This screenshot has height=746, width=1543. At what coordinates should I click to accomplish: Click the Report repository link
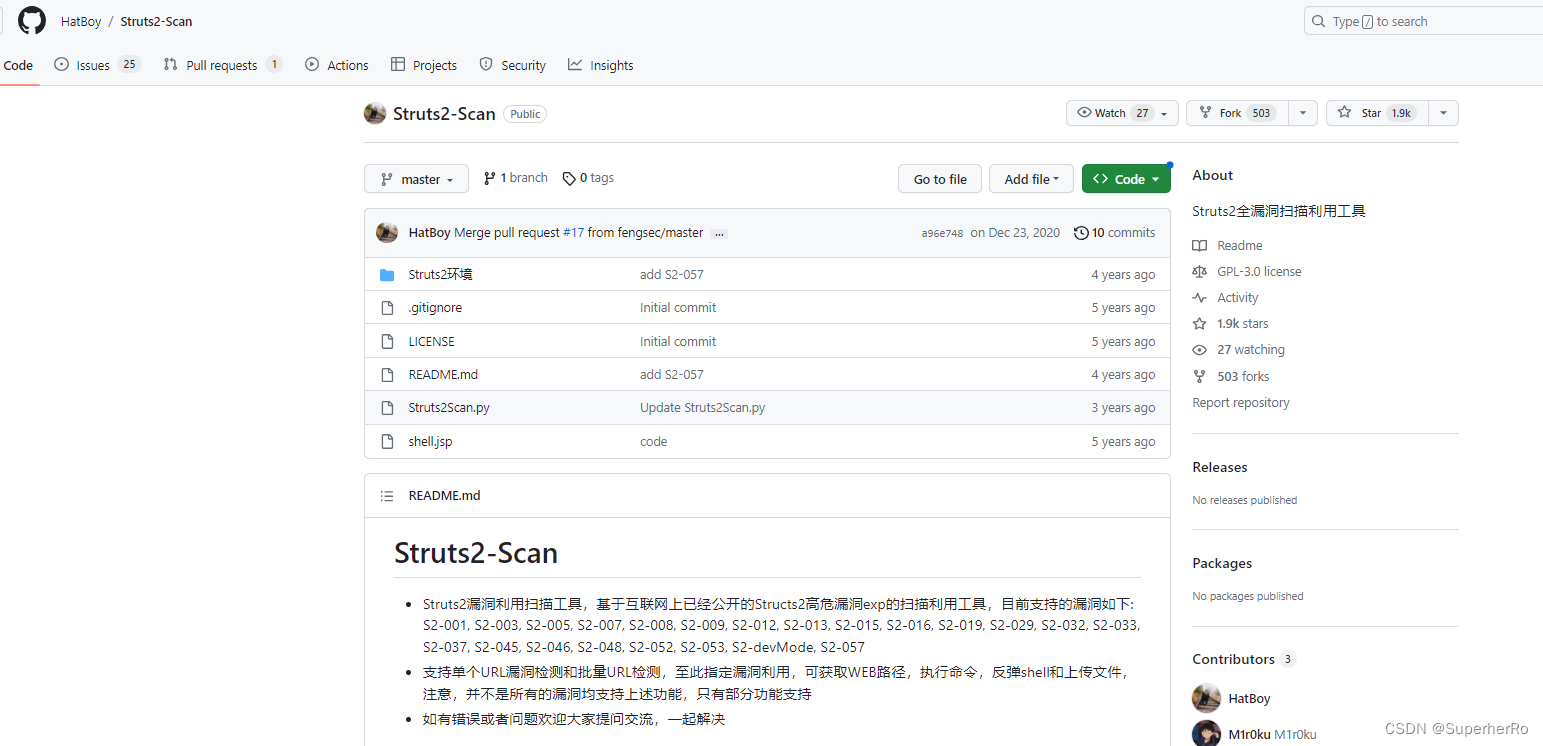click(x=1241, y=403)
